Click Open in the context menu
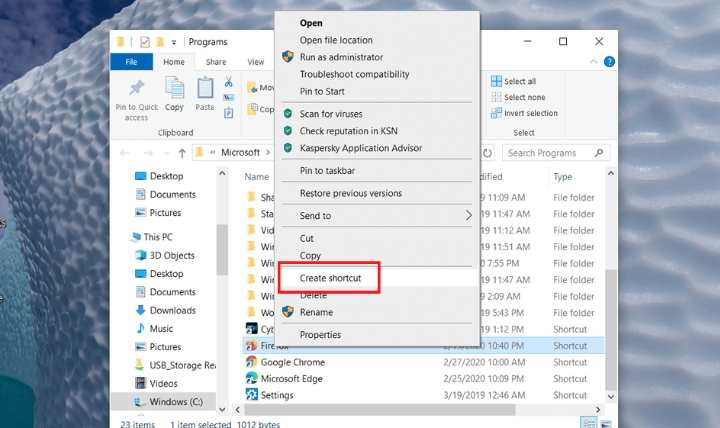The width and height of the screenshot is (720, 428). [x=311, y=23]
